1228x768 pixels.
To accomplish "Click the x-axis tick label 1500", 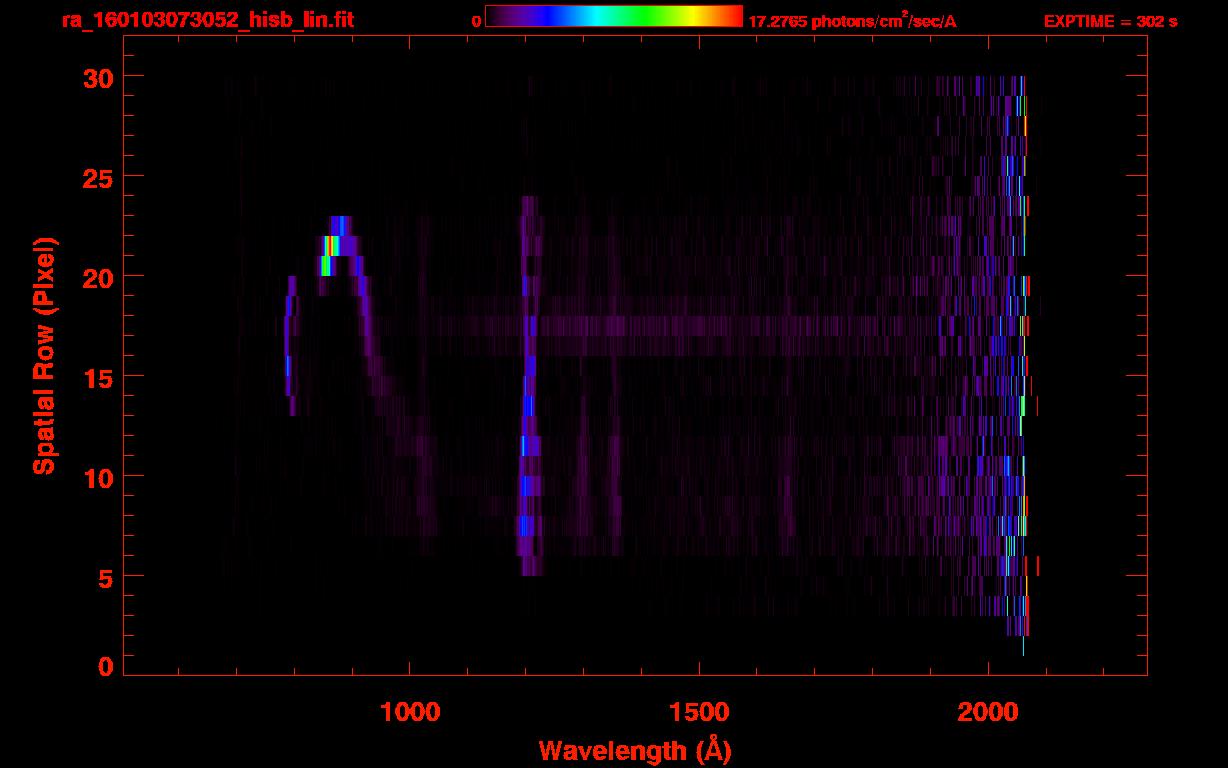I will tap(699, 712).
